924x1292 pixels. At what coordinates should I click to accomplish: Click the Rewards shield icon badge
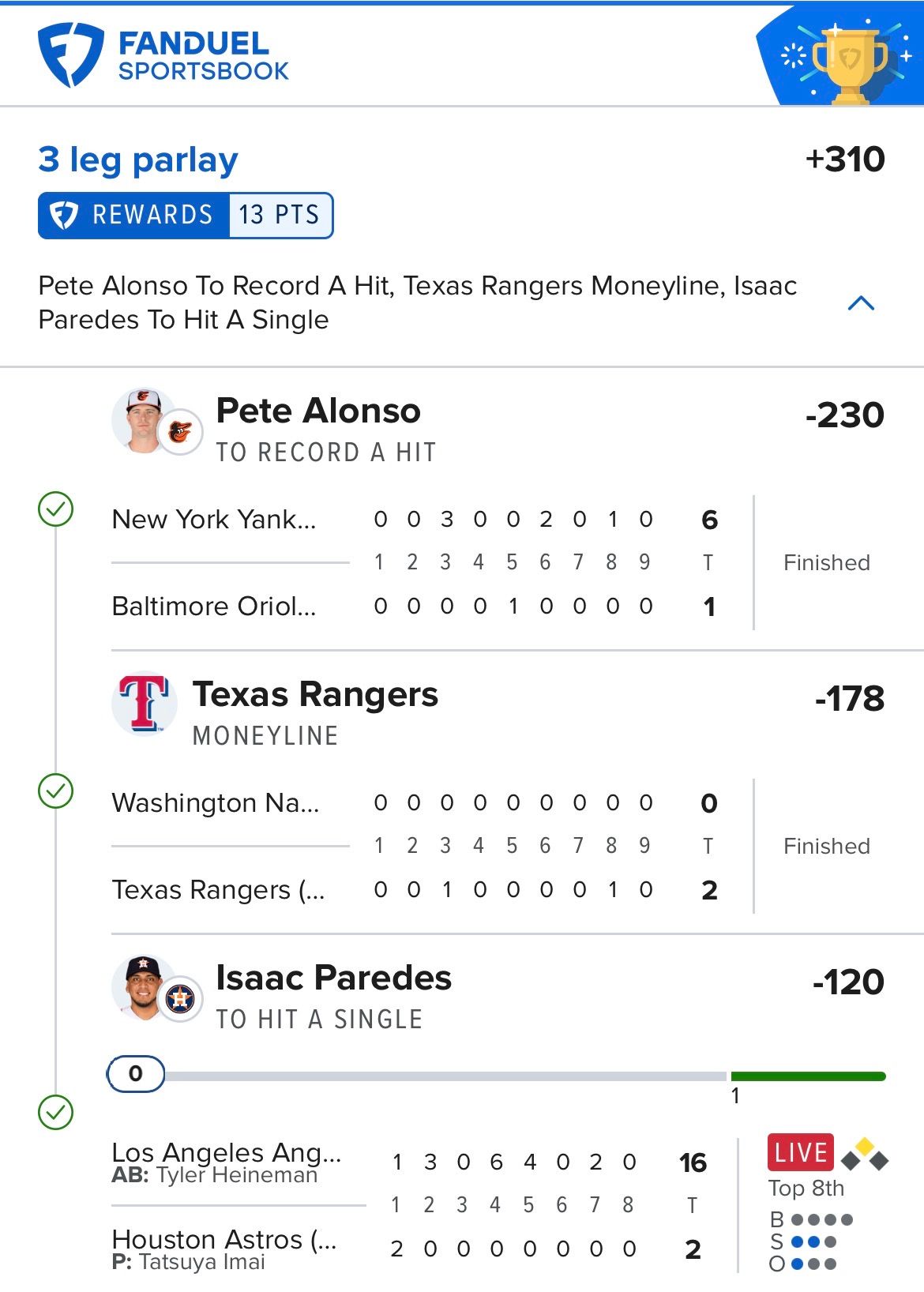(64, 215)
